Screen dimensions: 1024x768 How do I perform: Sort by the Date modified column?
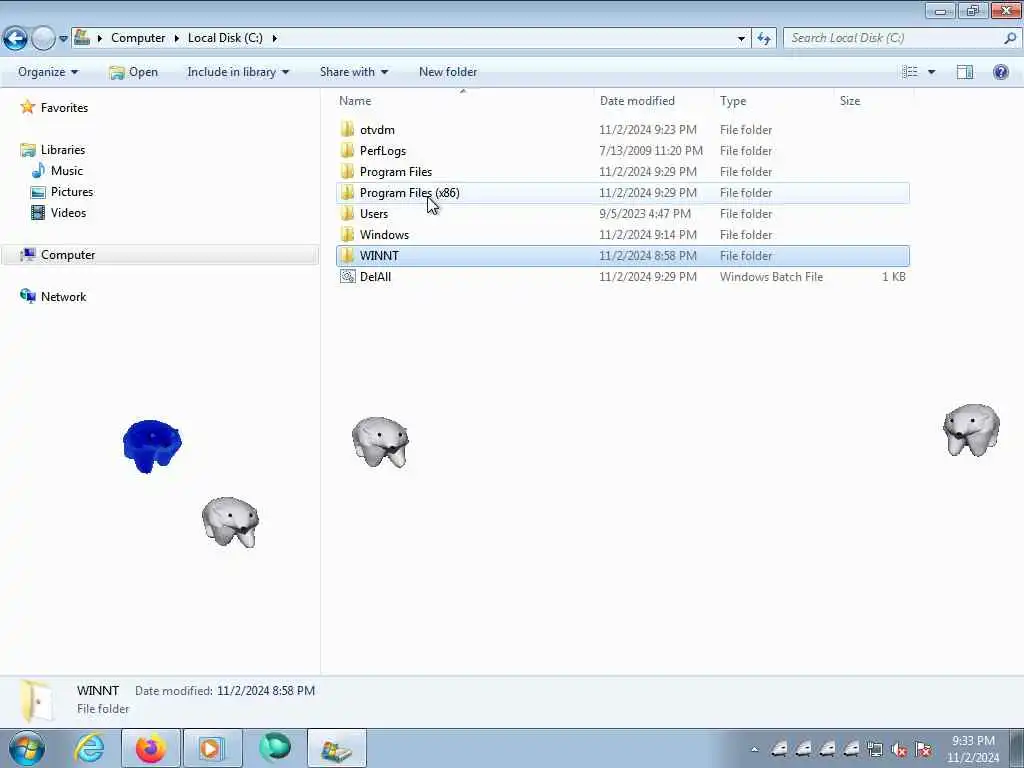coord(637,101)
